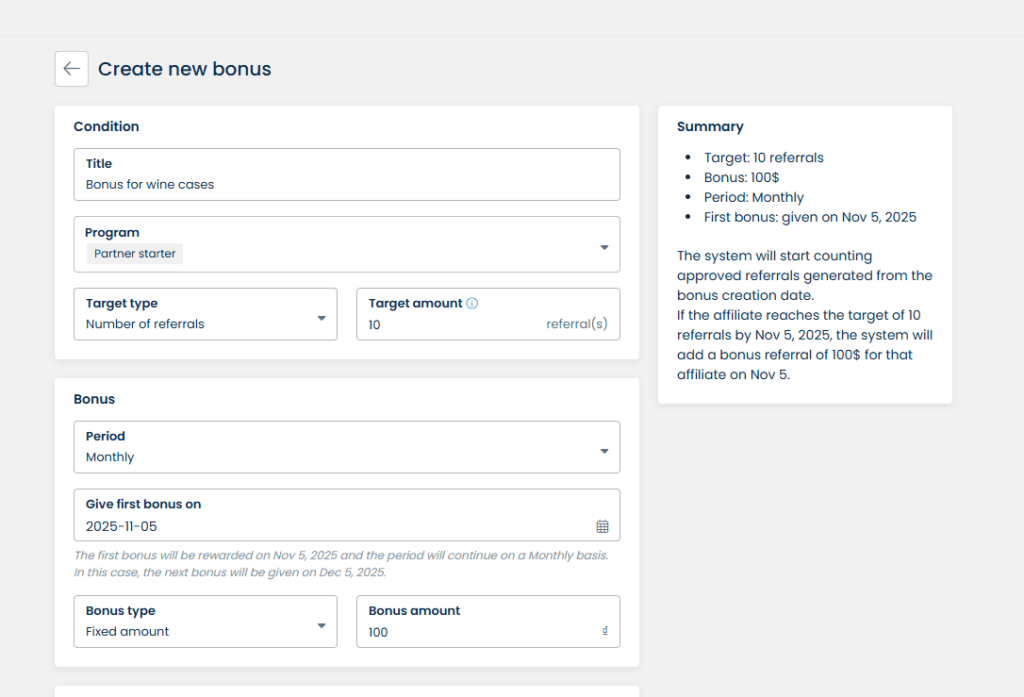Click the back arrow beside Create new bonus
The image size is (1024, 697).
pos(71,69)
